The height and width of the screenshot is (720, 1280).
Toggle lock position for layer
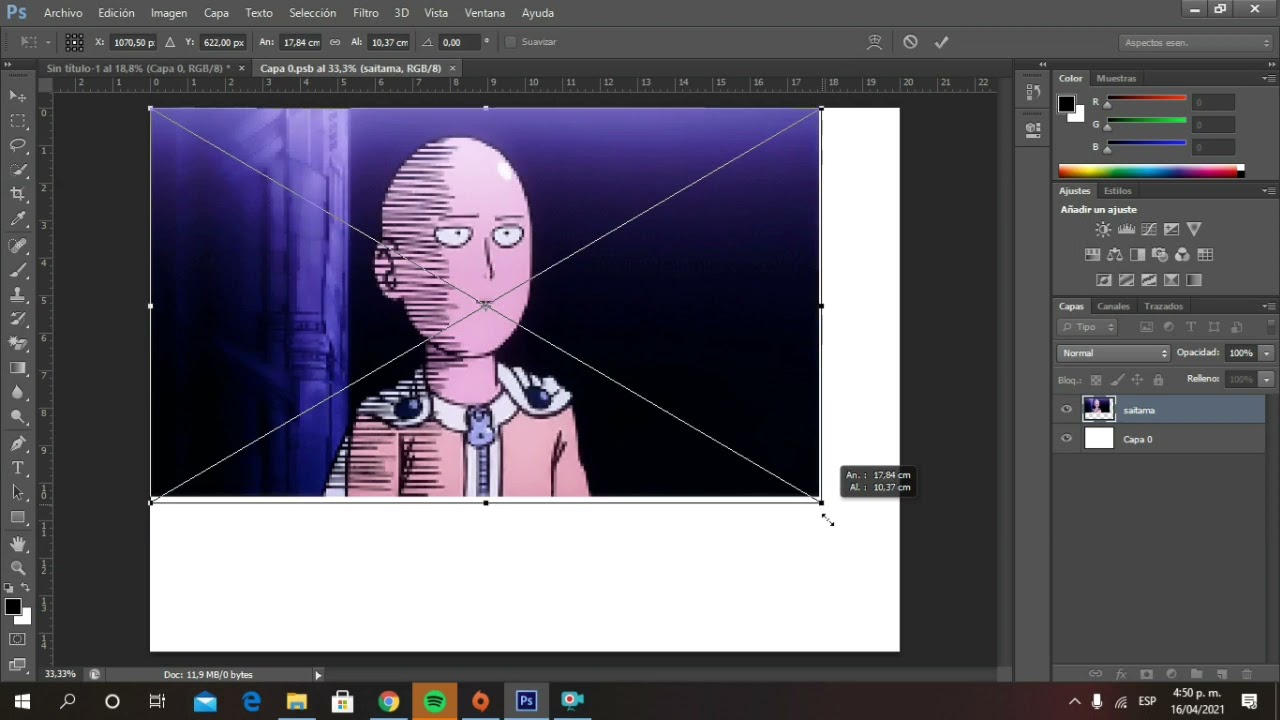click(1137, 380)
